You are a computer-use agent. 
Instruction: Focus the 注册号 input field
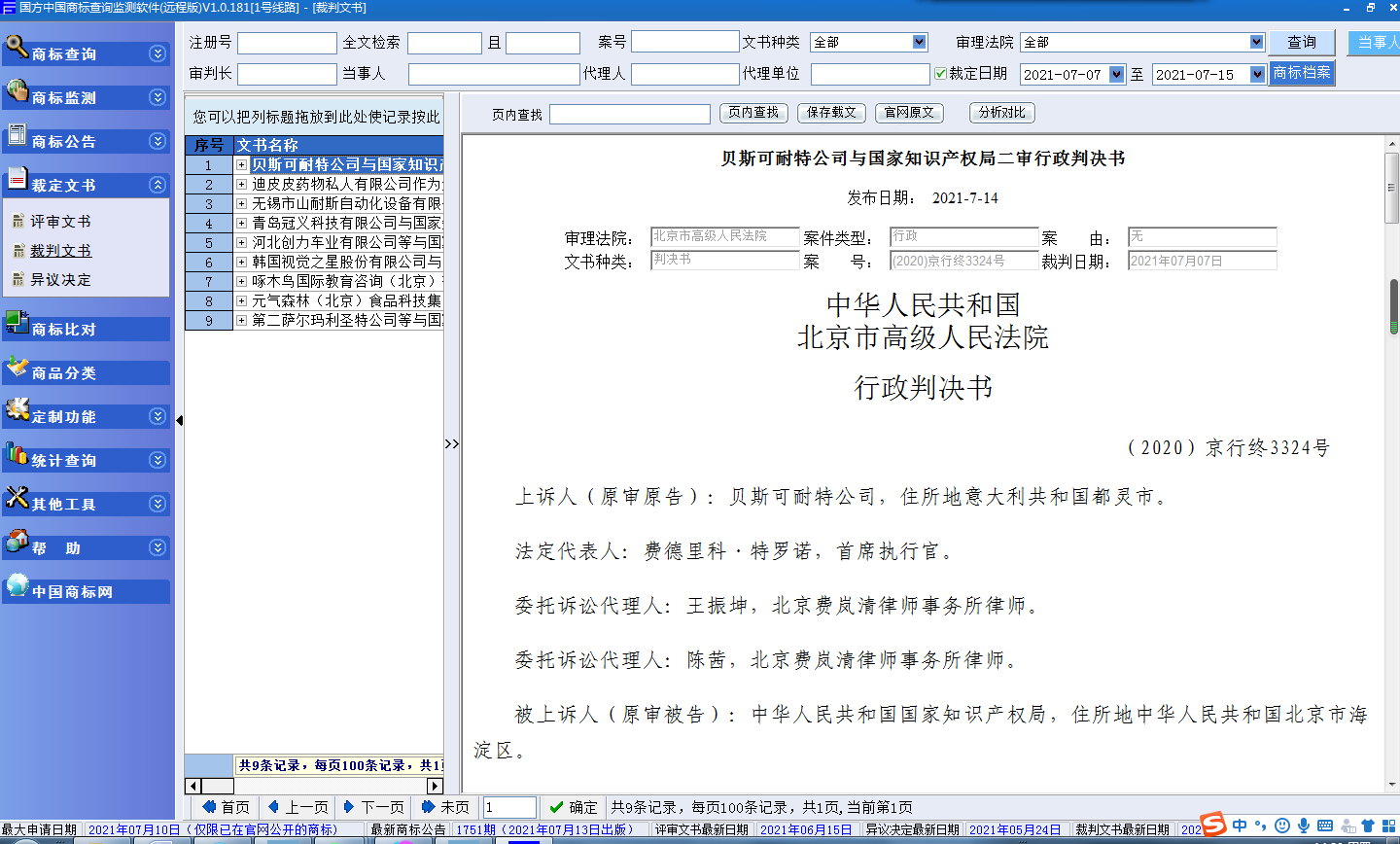point(287,43)
